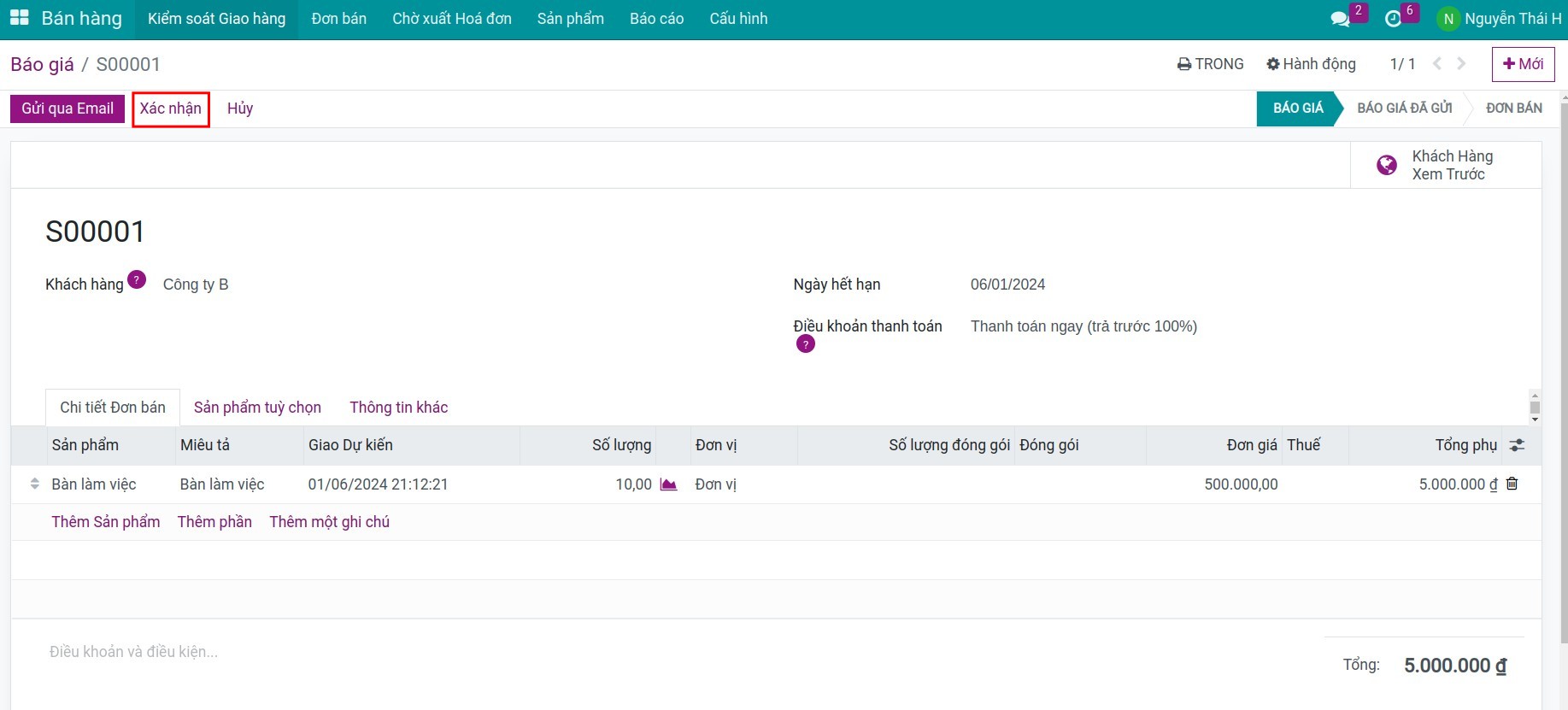Expand the Hành động actions dropdown
Screen dimensions: 1568x710
[x=1311, y=64]
